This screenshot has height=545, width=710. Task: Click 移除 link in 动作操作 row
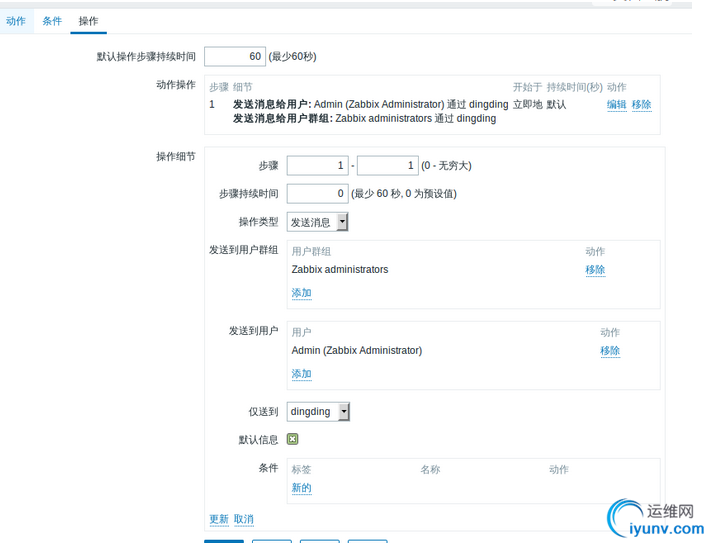pos(641,105)
